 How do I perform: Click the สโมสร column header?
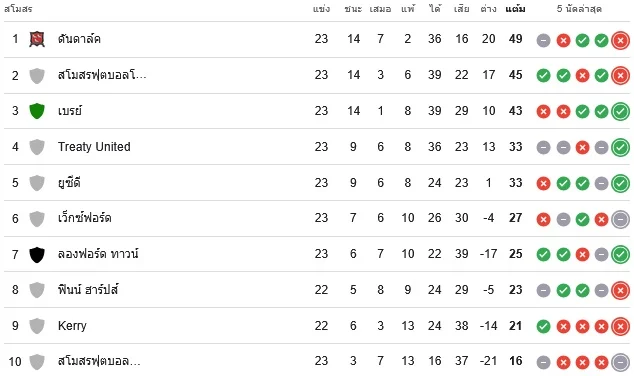tap(18, 9)
